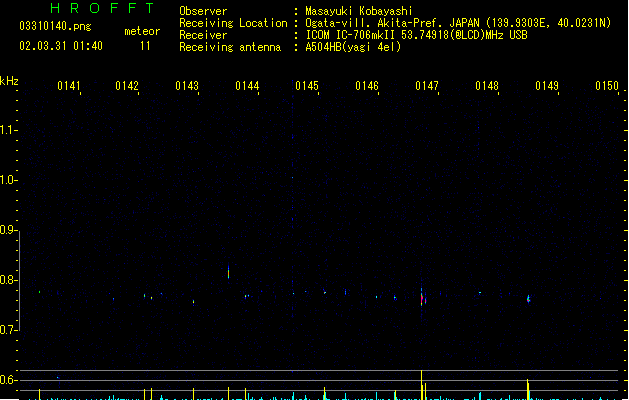The height and width of the screenshot is (400, 629).
Task: Select file name 03310140.png
Action: tap(55, 26)
